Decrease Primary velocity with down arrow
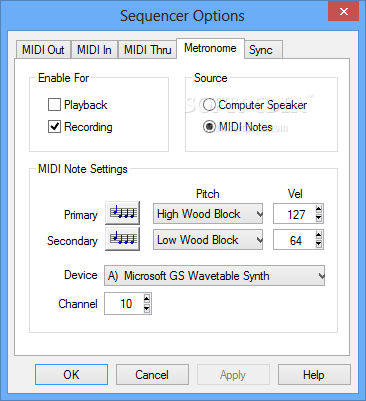The height and width of the screenshot is (401, 366). pyautogui.click(x=319, y=218)
